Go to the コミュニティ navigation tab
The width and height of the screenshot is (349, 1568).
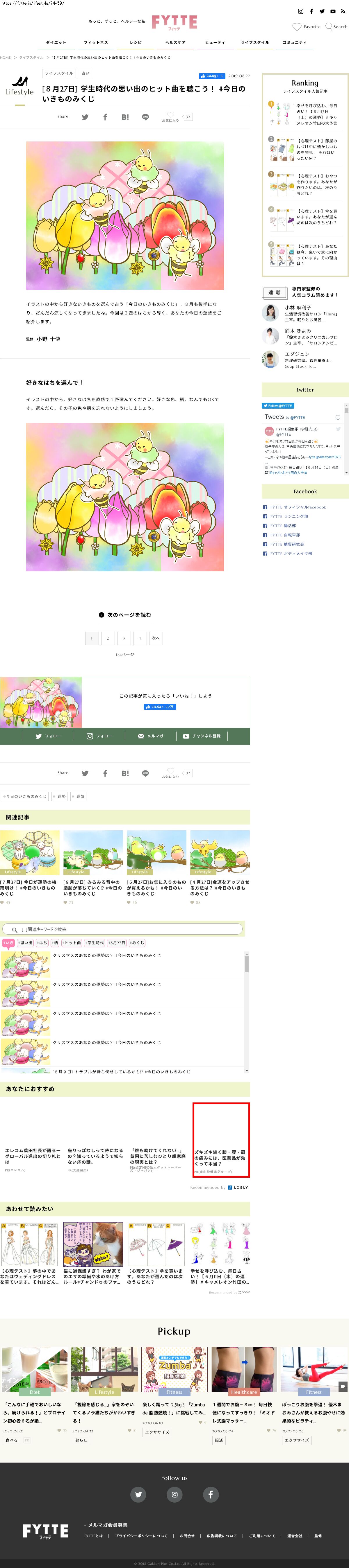294,43
